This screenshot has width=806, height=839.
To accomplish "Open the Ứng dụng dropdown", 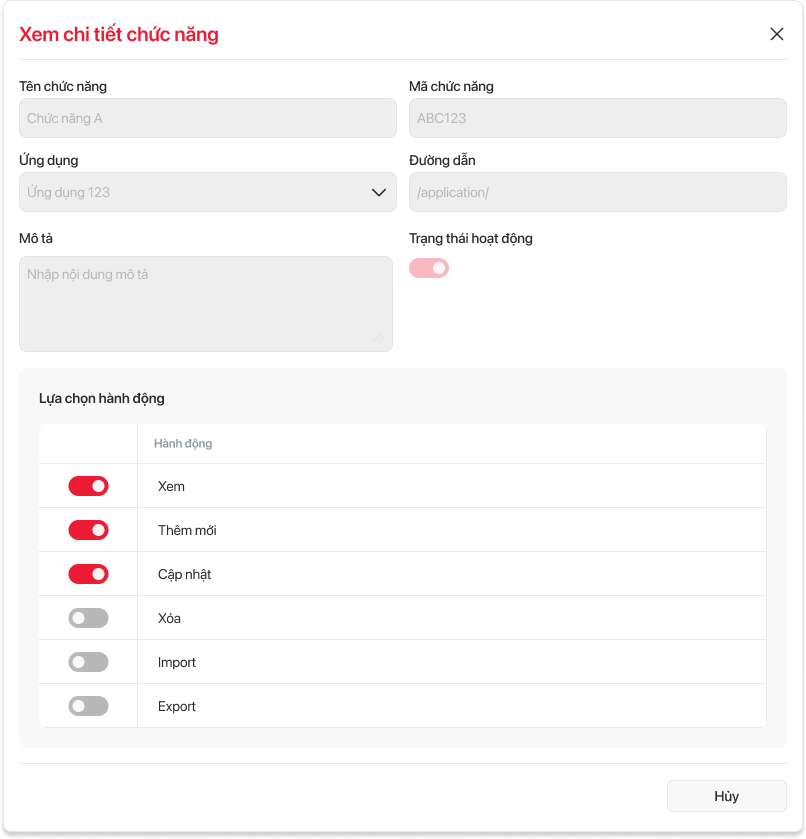I will (200, 192).
